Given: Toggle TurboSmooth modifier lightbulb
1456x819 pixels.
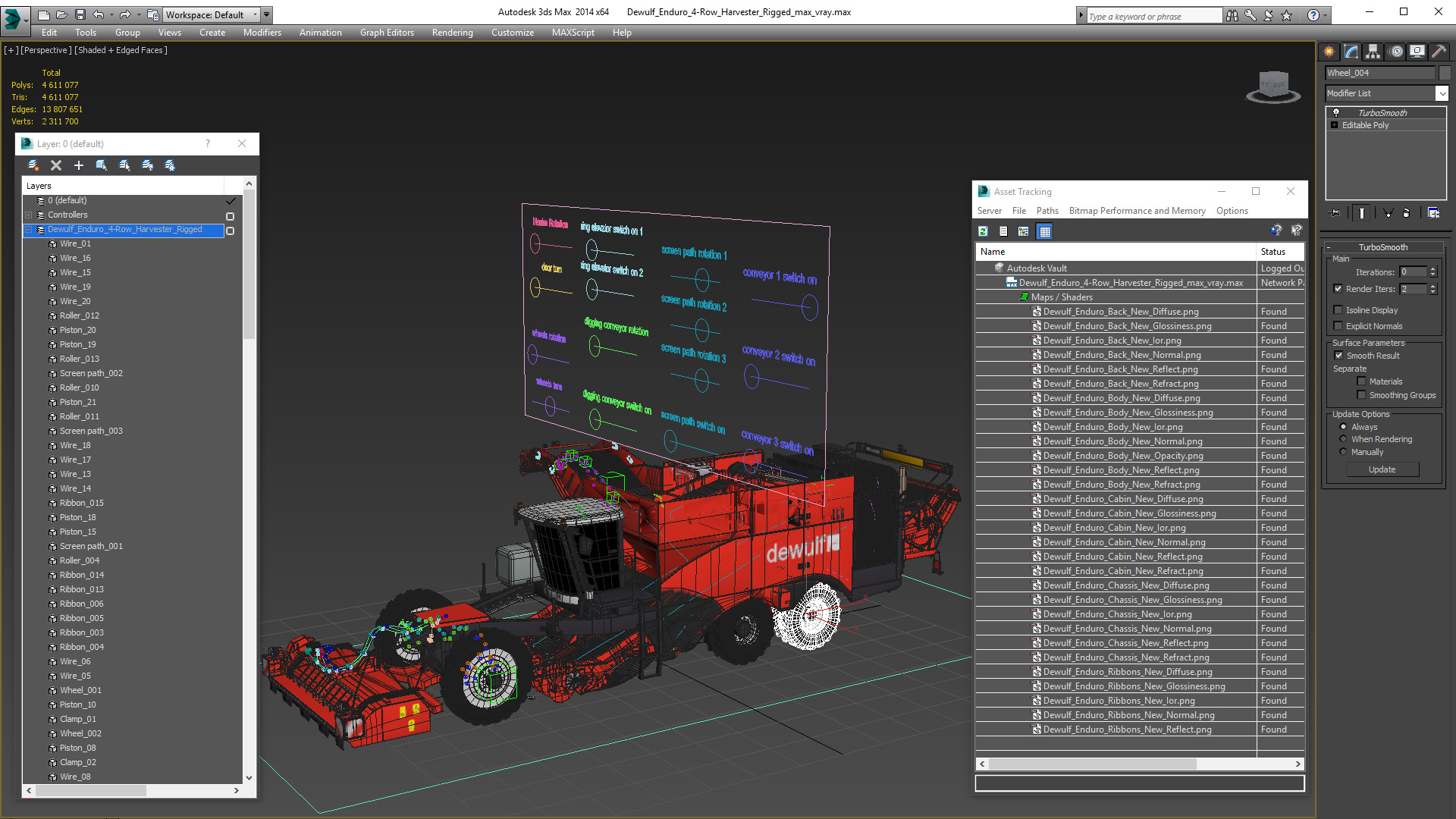Looking at the screenshot, I should (1336, 112).
